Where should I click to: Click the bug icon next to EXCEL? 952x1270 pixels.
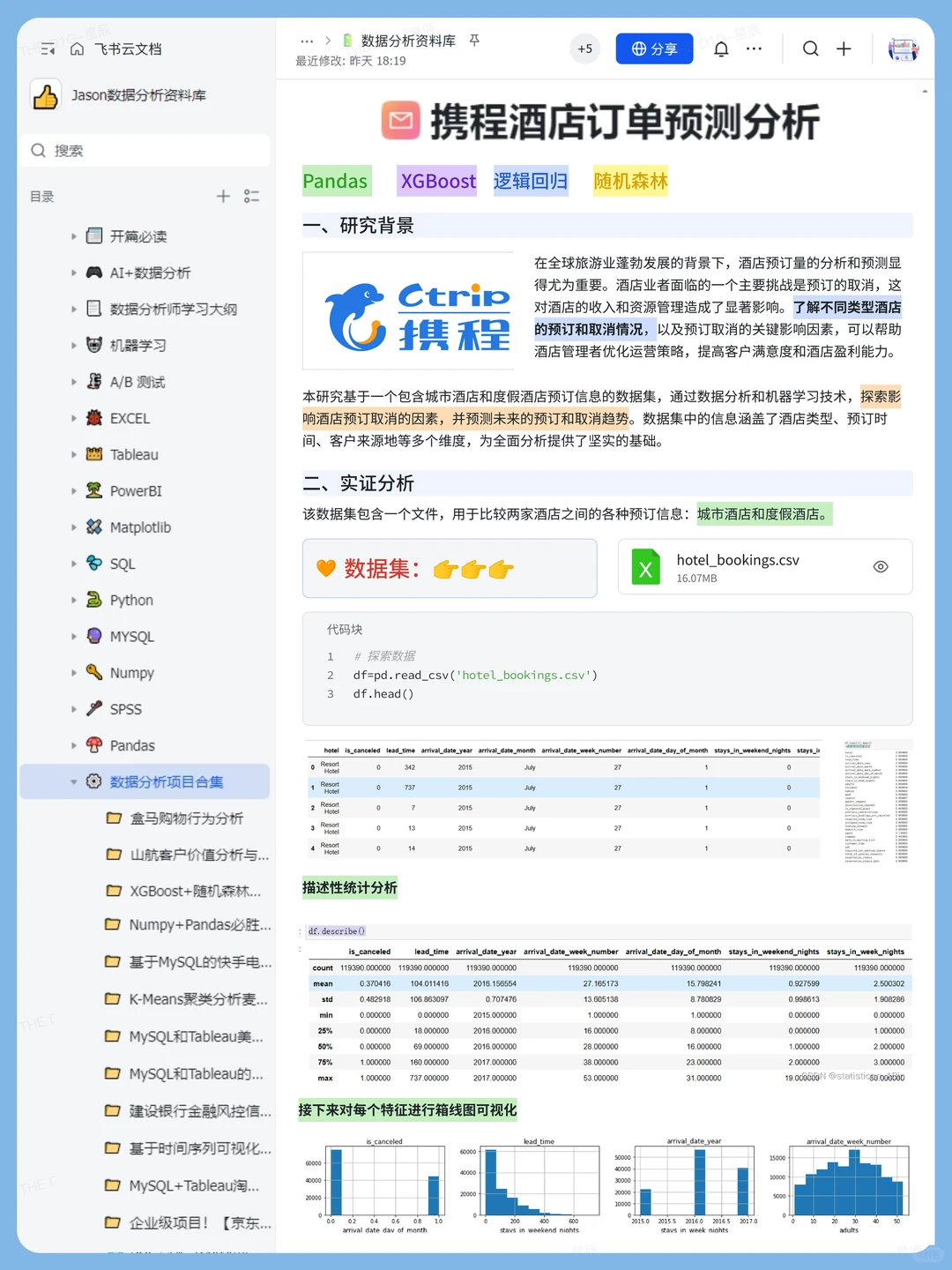pyautogui.click(x=94, y=418)
